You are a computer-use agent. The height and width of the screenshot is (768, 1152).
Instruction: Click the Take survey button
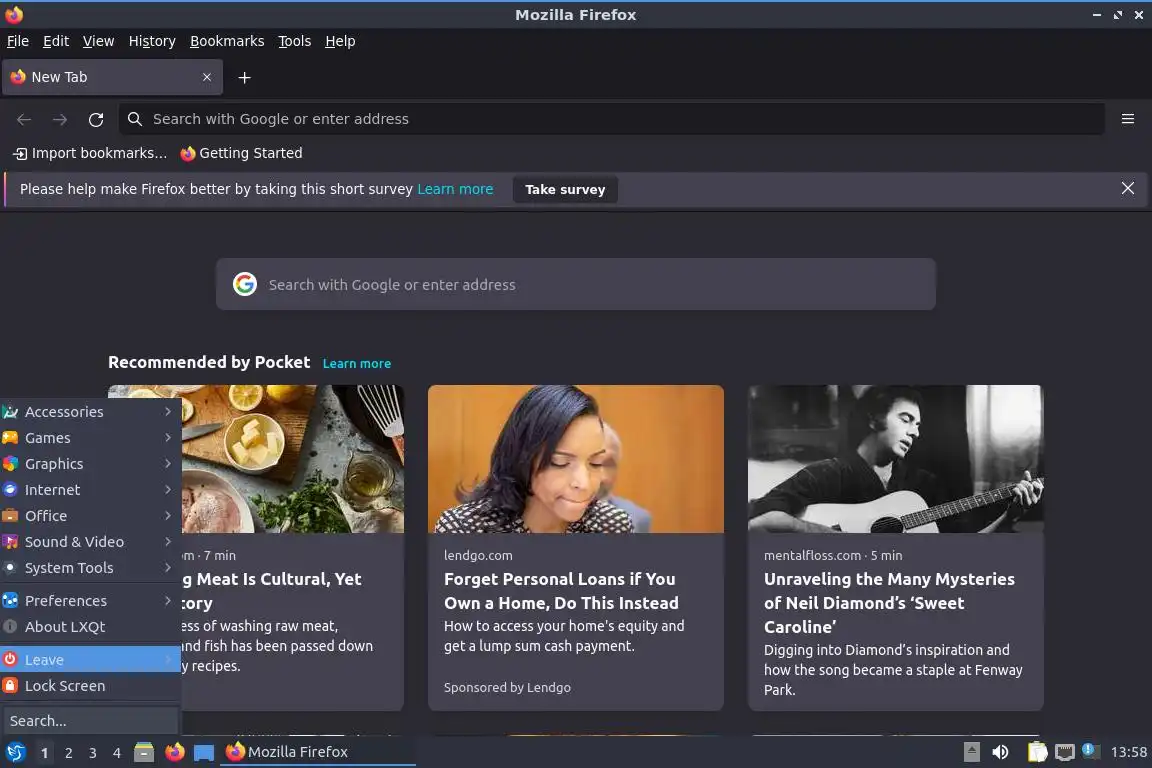(x=565, y=189)
